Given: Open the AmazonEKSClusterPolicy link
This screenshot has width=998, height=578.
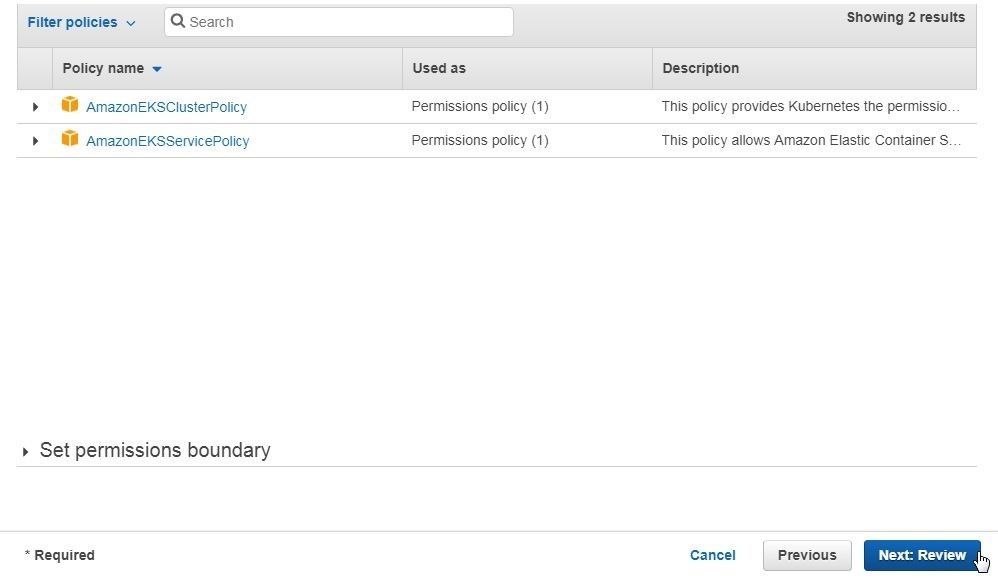Looking at the screenshot, I should (x=166, y=107).
